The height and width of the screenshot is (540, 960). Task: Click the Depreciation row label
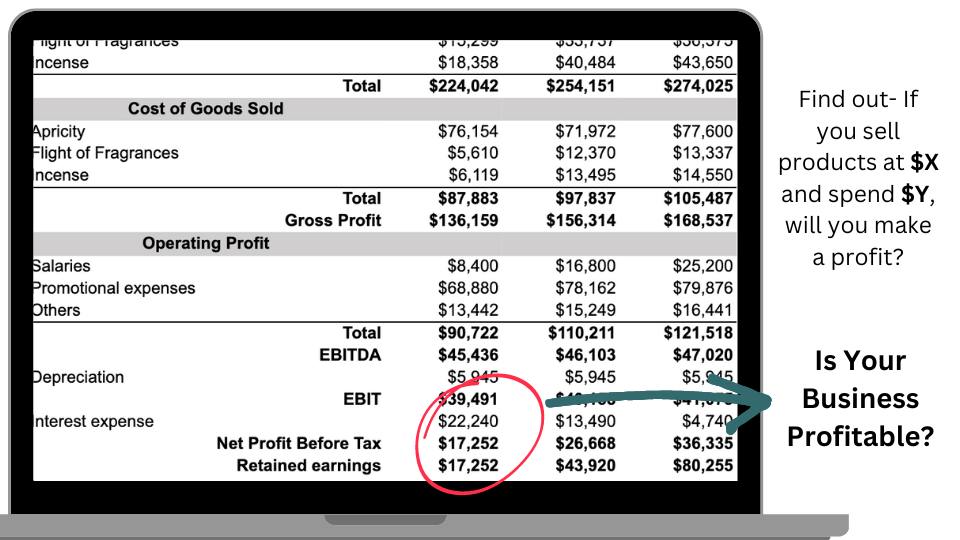78,377
